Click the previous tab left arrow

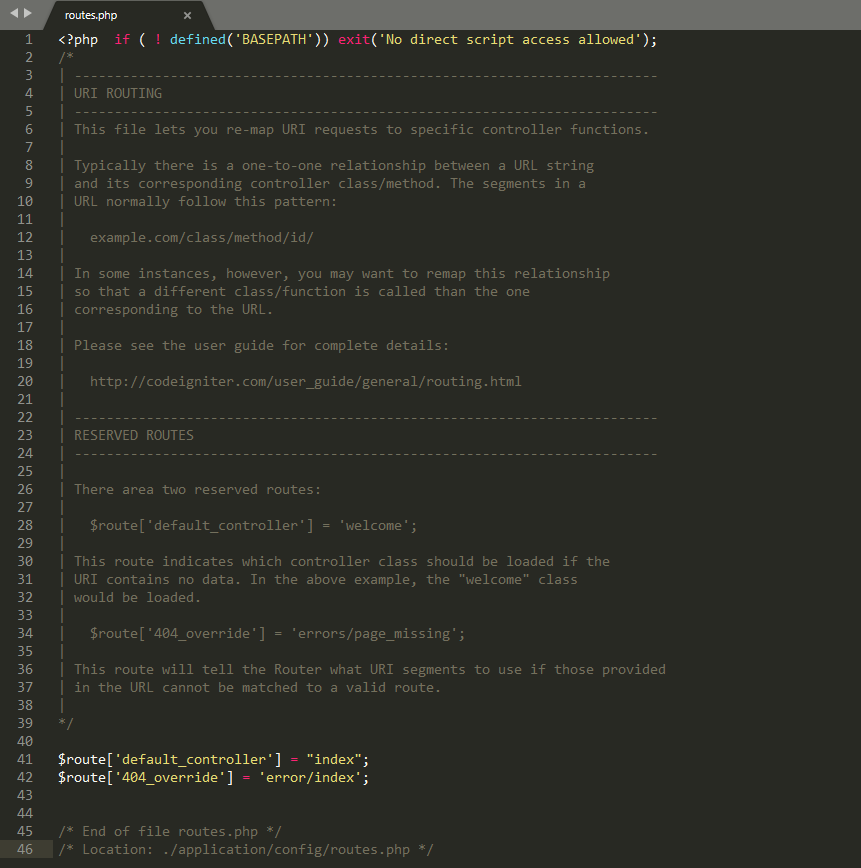coord(14,14)
